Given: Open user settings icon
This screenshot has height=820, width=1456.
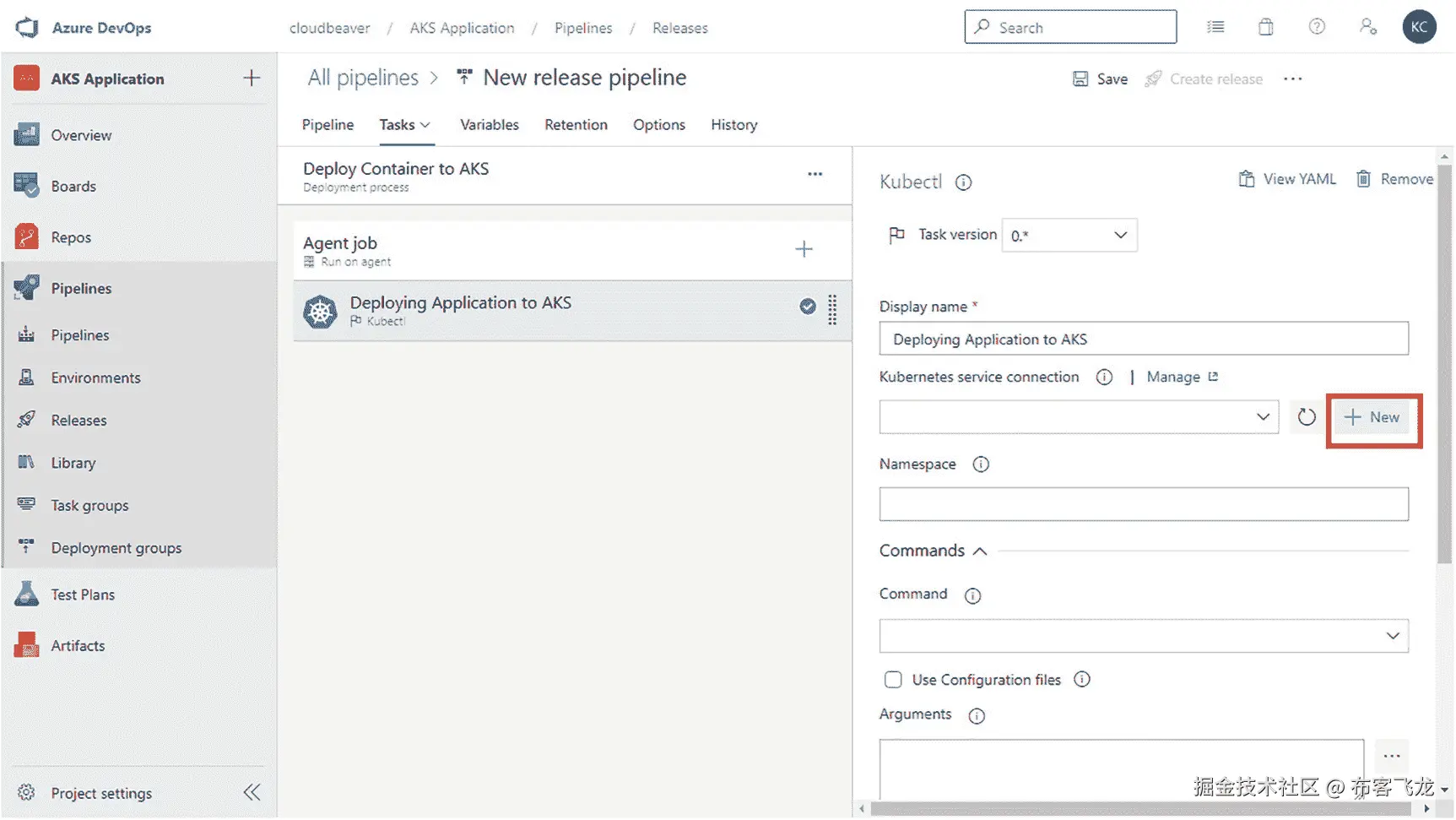Looking at the screenshot, I should coord(1367,27).
